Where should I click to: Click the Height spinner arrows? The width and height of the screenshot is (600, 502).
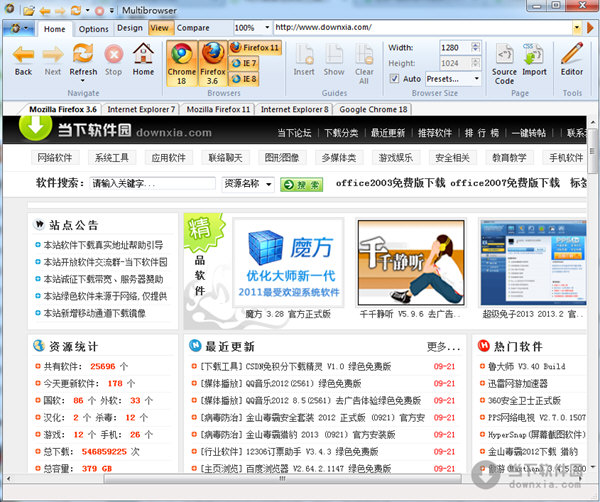click(475, 63)
